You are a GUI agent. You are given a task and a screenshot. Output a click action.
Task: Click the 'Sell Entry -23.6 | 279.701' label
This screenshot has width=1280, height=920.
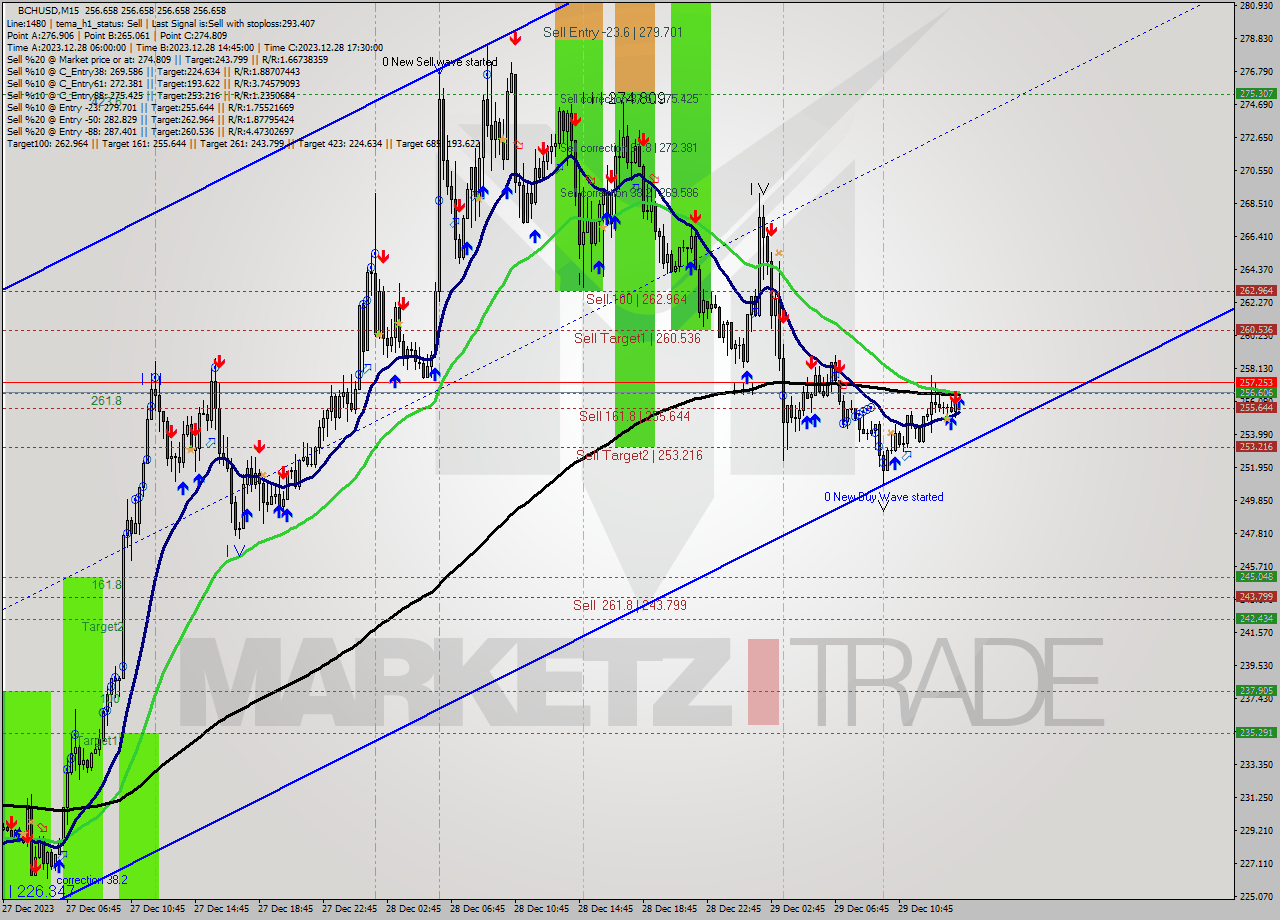click(613, 32)
